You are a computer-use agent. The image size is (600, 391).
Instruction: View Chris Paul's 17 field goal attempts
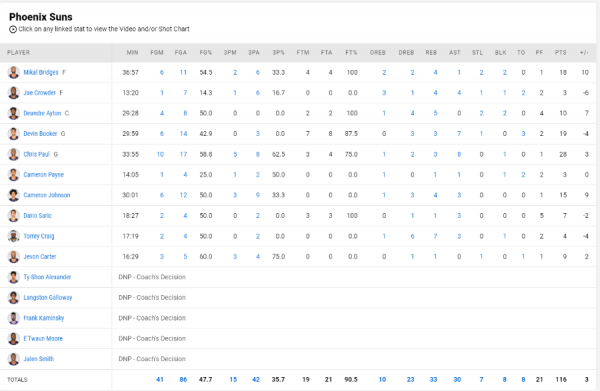point(183,154)
